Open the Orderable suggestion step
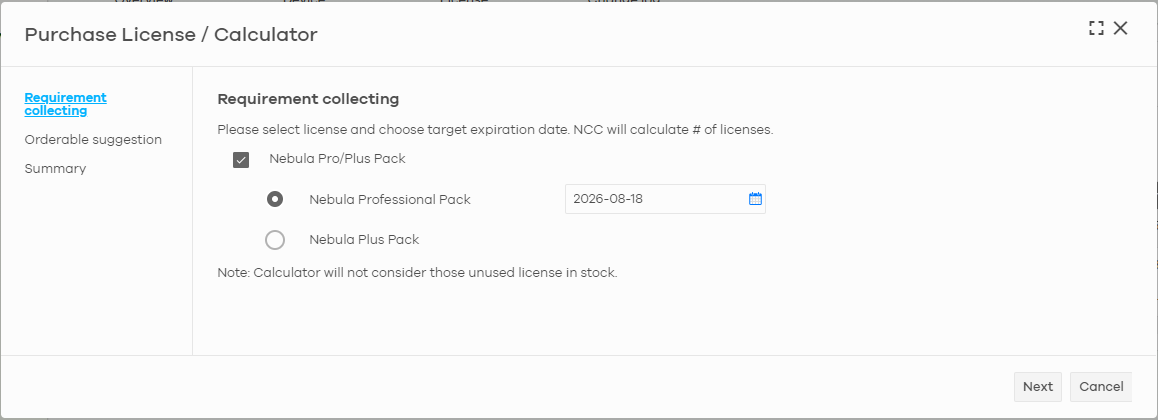 (93, 140)
